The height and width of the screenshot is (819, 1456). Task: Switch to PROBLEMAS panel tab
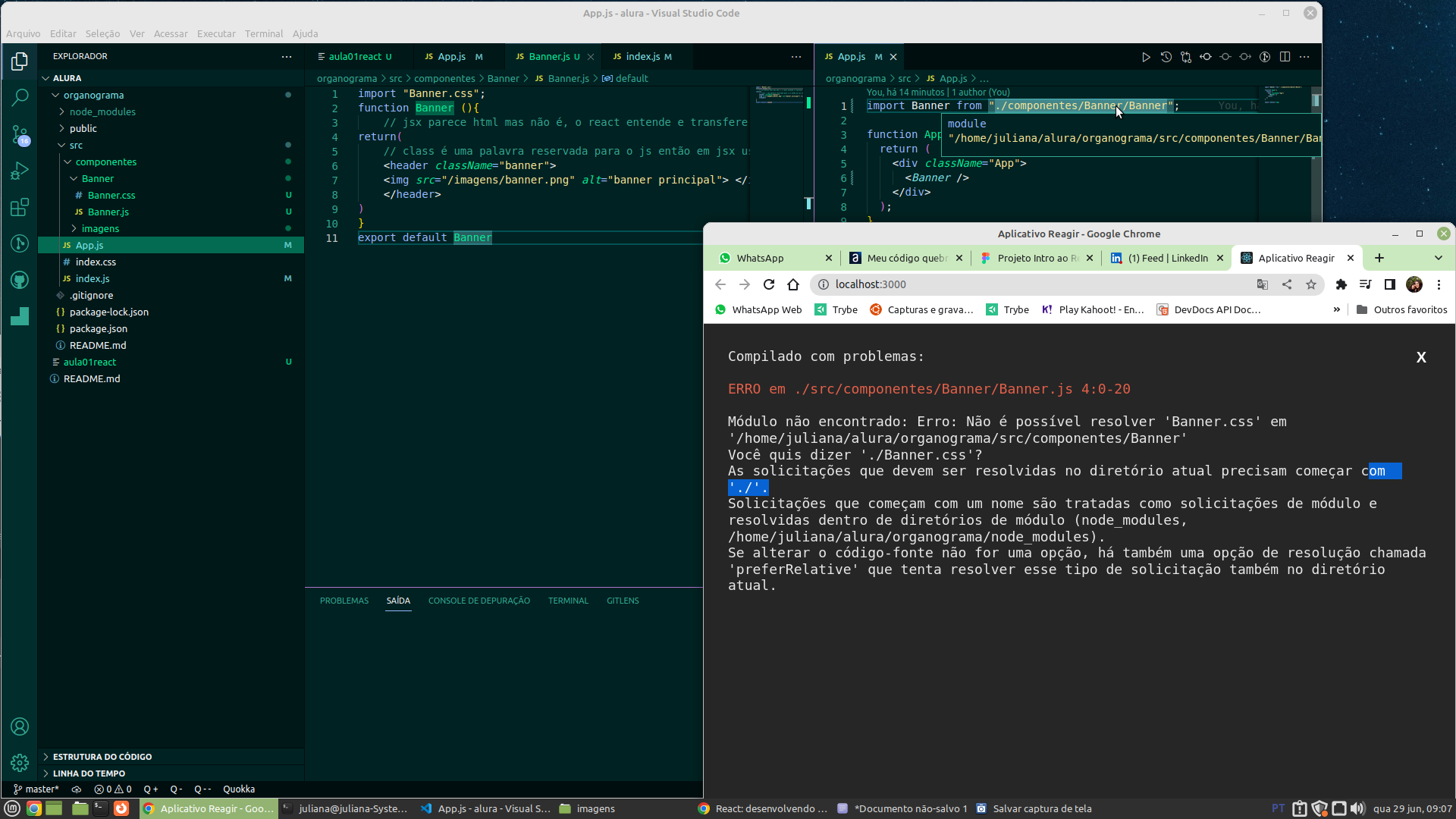click(x=344, y=601)
